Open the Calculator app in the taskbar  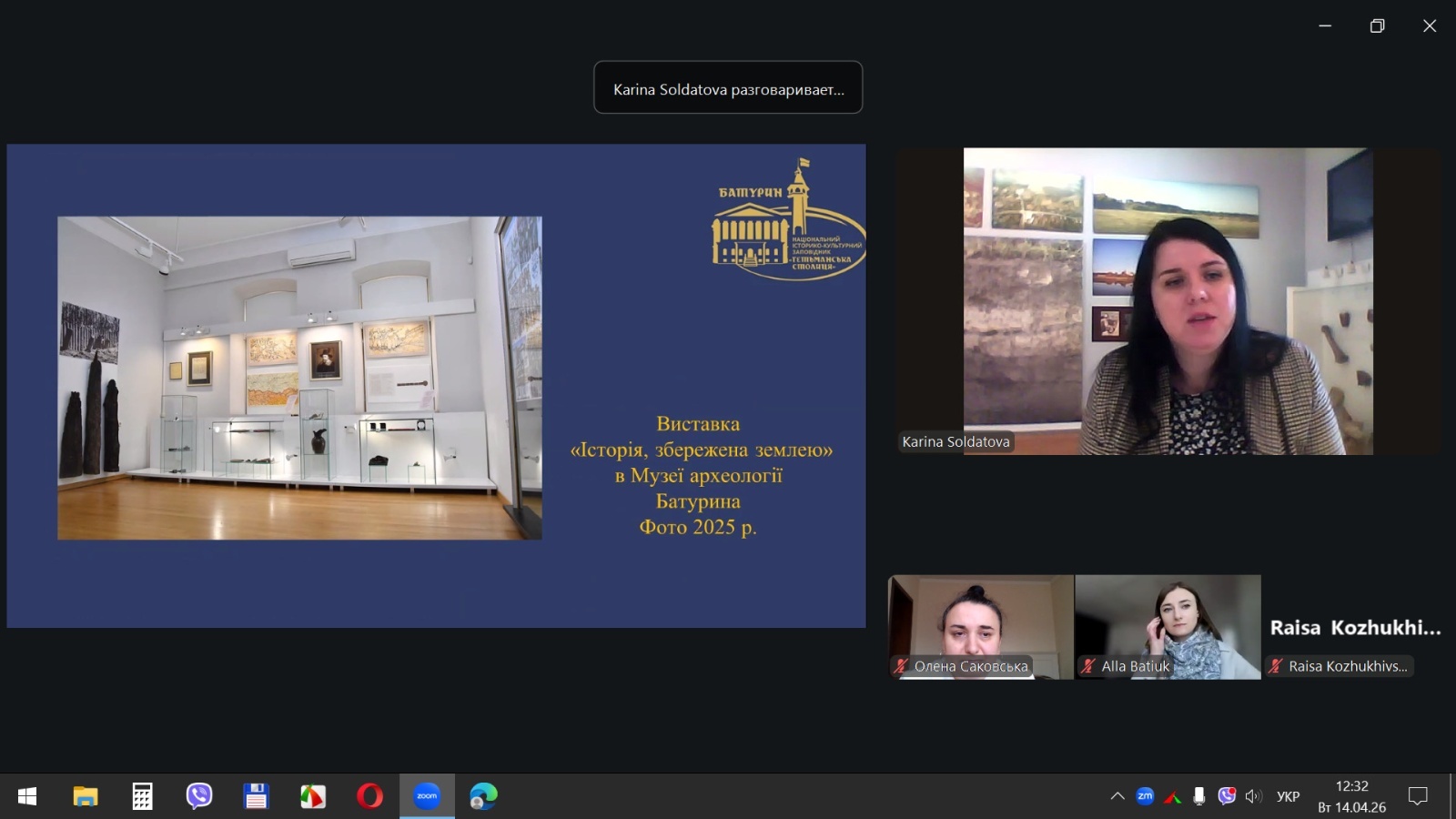(x=142, y=796)
